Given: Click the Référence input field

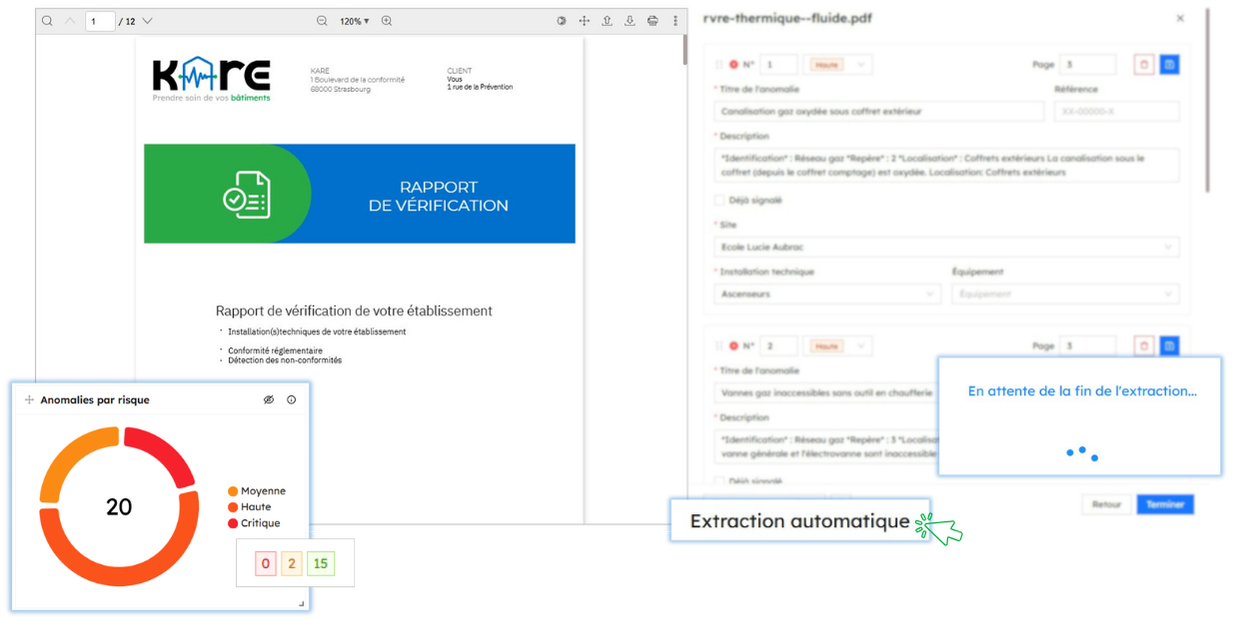Looking at the screenshot, I should pyautogui.click(x=1117, y=112).
